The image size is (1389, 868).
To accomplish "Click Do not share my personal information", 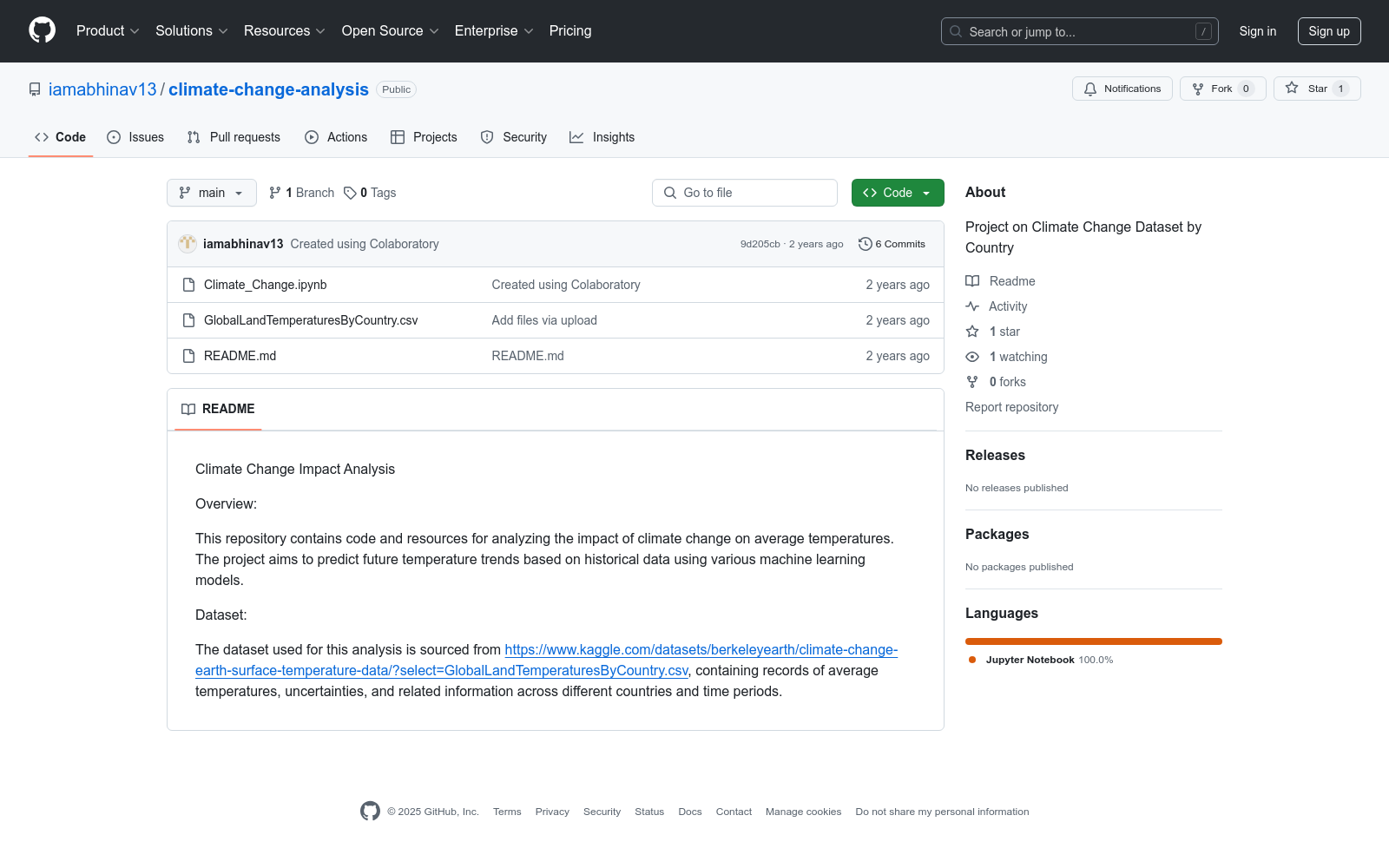I will (x=942, y=812).
